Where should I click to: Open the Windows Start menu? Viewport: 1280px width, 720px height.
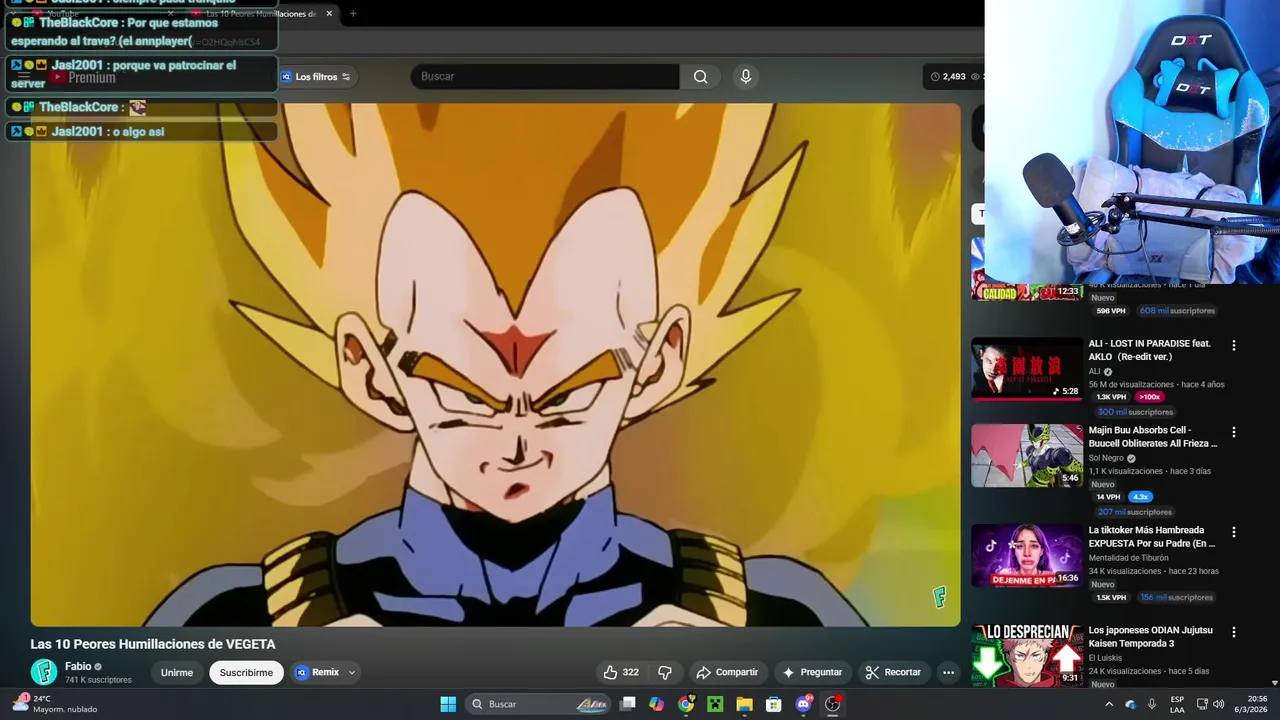click(448, 704)
